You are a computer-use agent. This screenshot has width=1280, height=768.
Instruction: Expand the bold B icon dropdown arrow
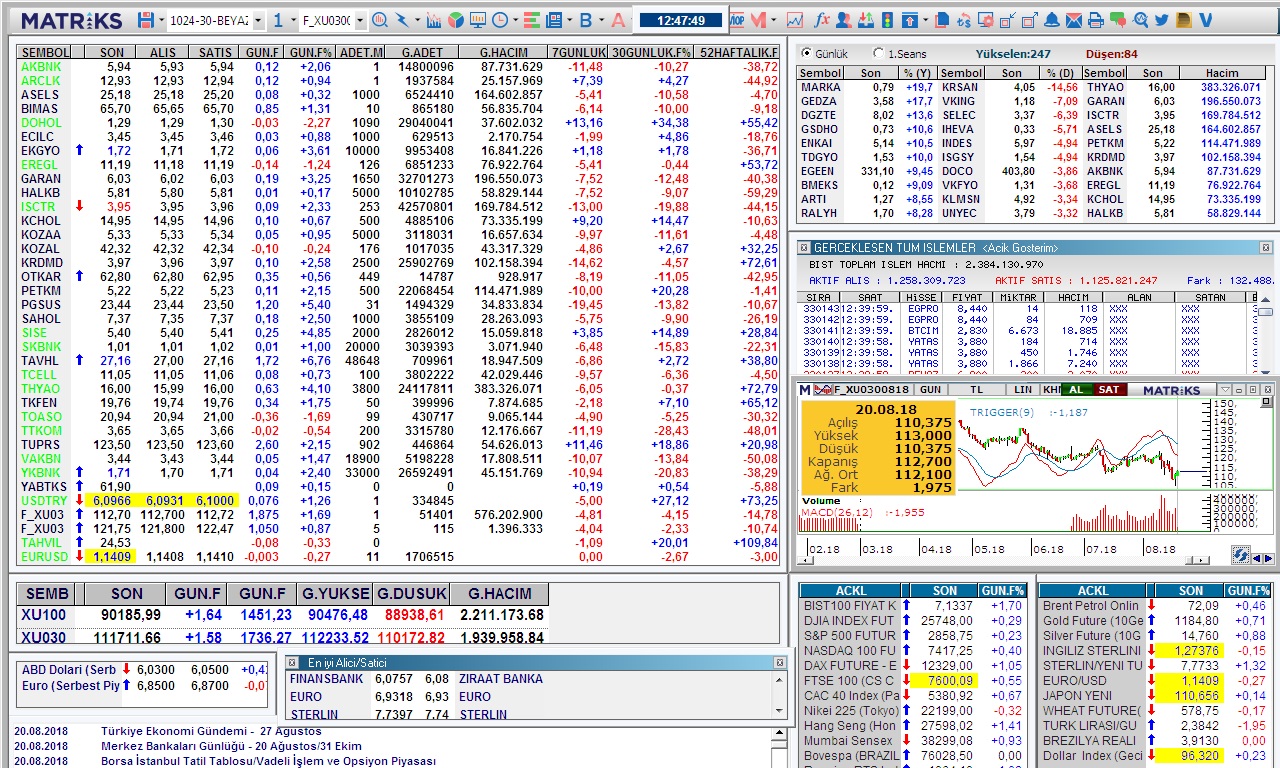click(601, 20)
